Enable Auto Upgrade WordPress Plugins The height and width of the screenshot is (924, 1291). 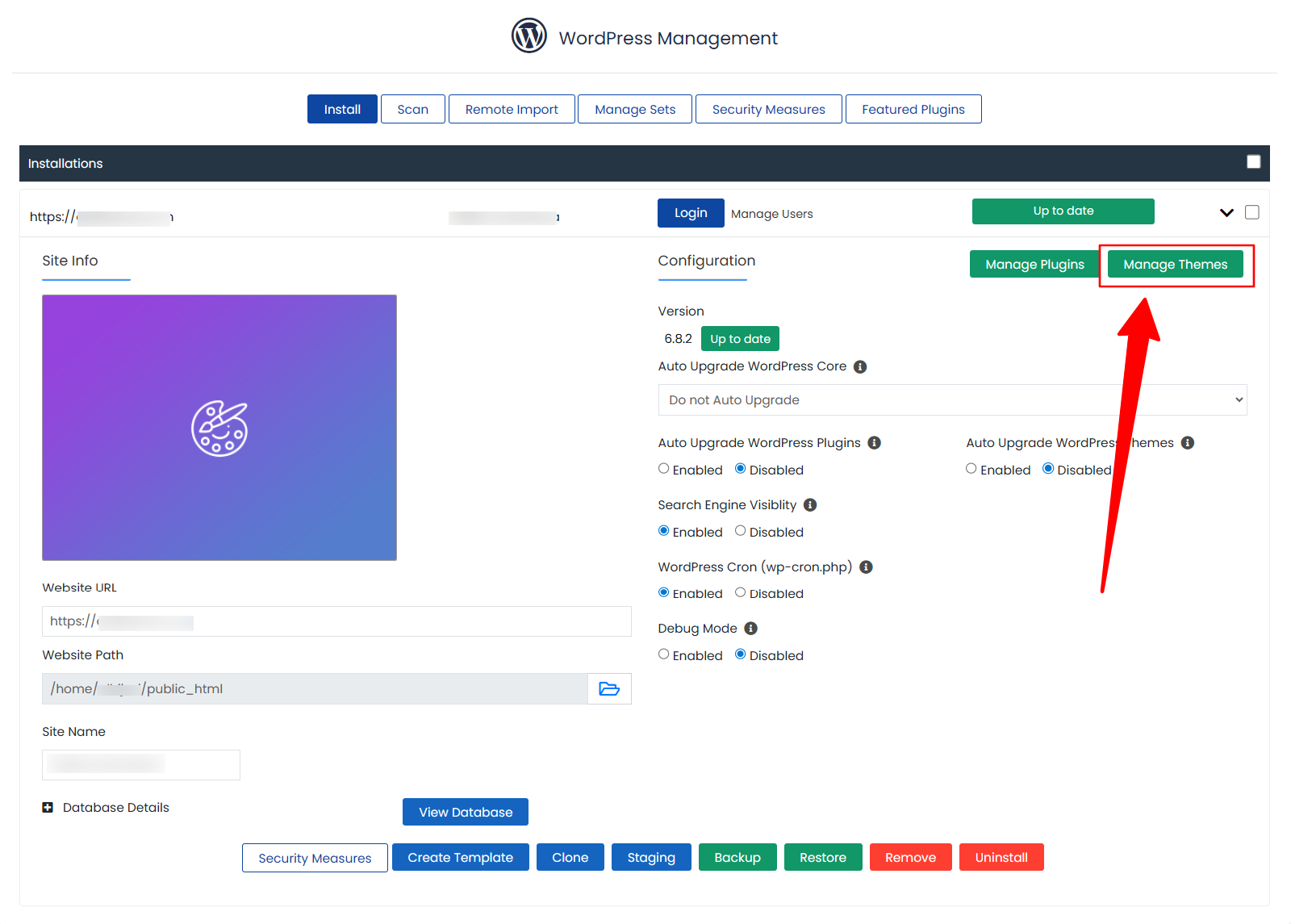click(664, 469)
